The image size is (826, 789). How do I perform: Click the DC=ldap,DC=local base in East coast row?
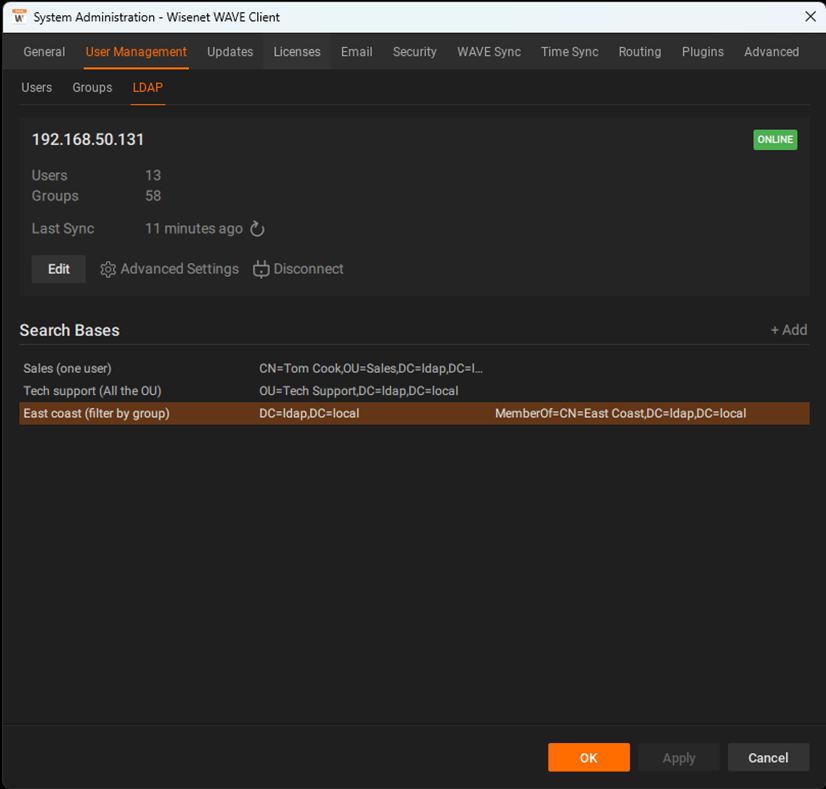click(309, 413)
